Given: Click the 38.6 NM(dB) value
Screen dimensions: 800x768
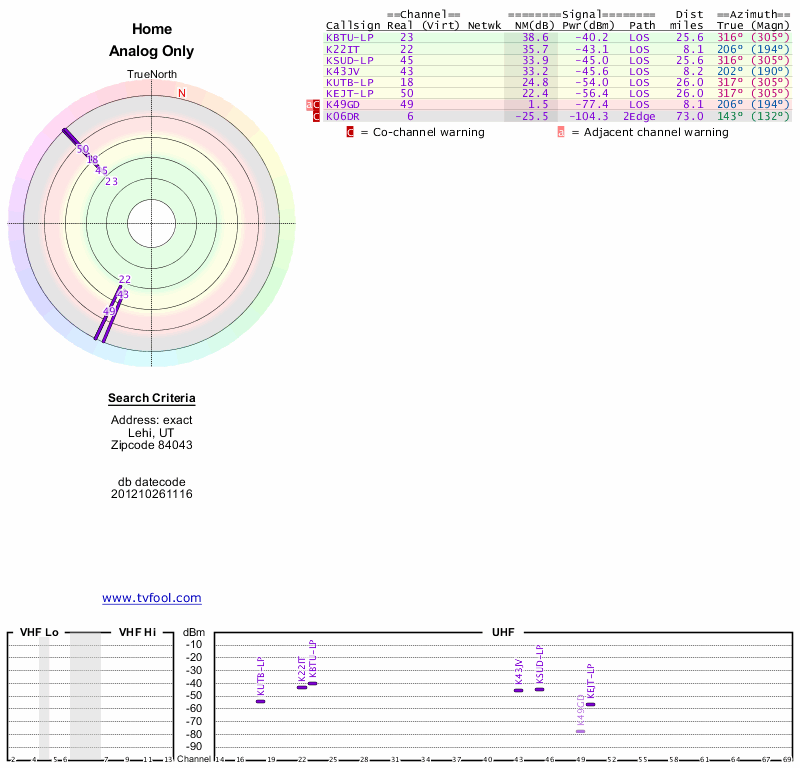Looking at the screenshot, I should pyautogui.click(x=535, y=37).
